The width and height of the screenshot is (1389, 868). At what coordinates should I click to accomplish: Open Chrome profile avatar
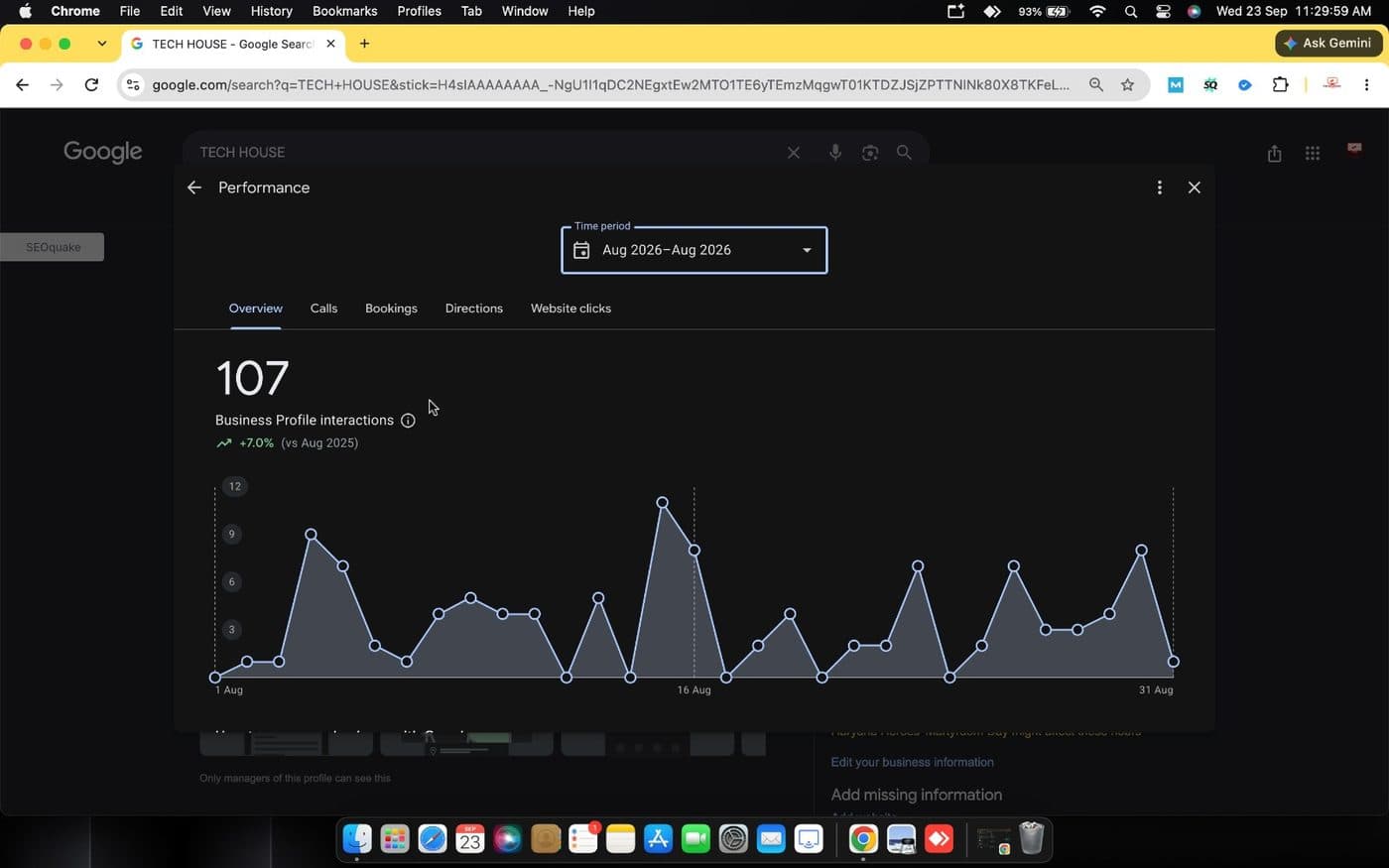click(x=1331, y=85)
